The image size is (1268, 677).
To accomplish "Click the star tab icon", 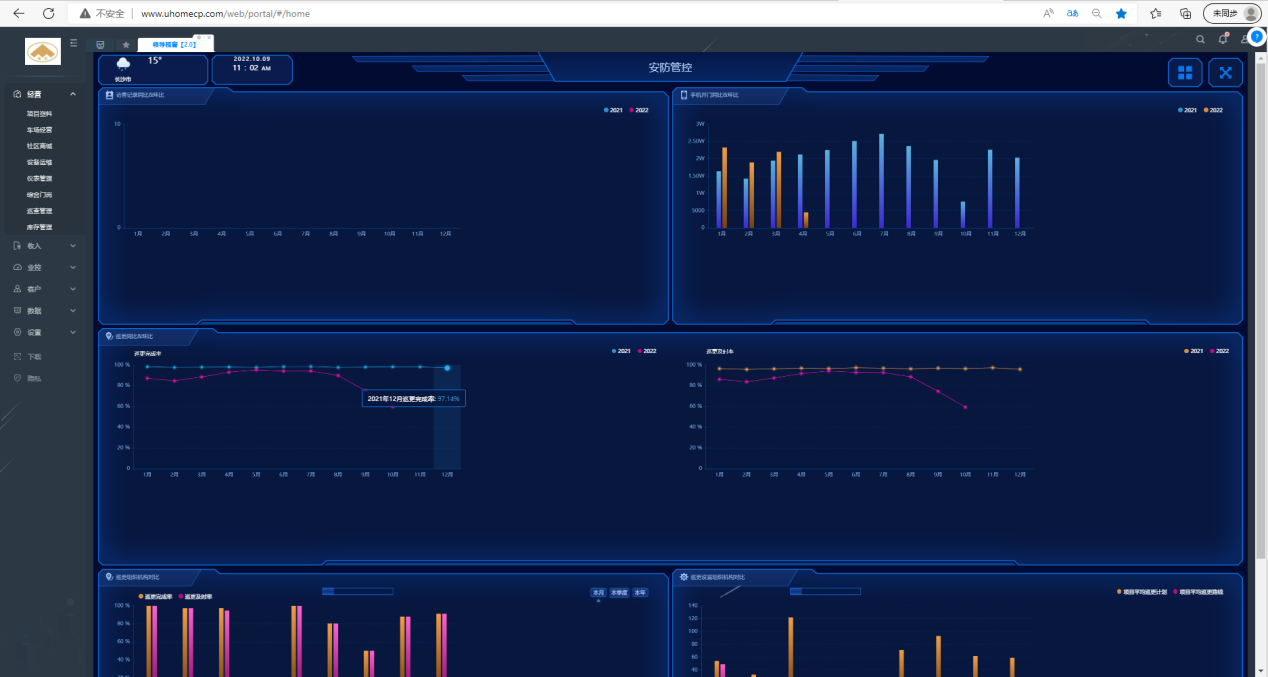I will 126,44.
